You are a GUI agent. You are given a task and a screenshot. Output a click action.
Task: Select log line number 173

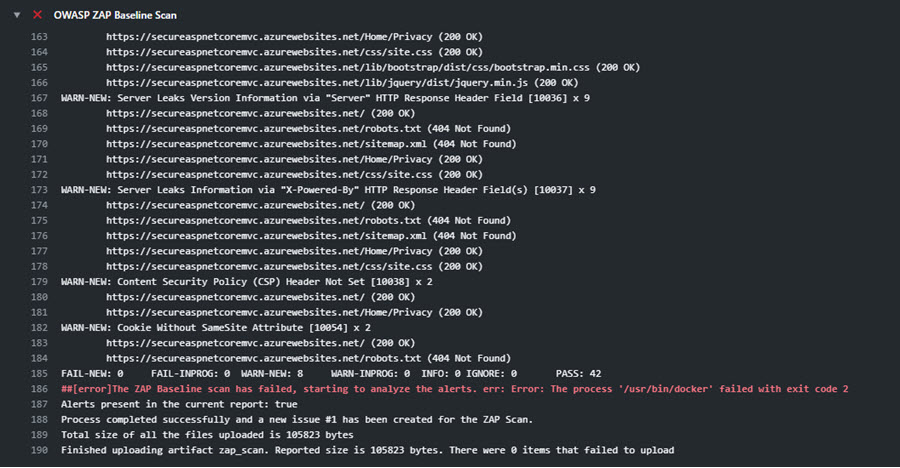39,190
